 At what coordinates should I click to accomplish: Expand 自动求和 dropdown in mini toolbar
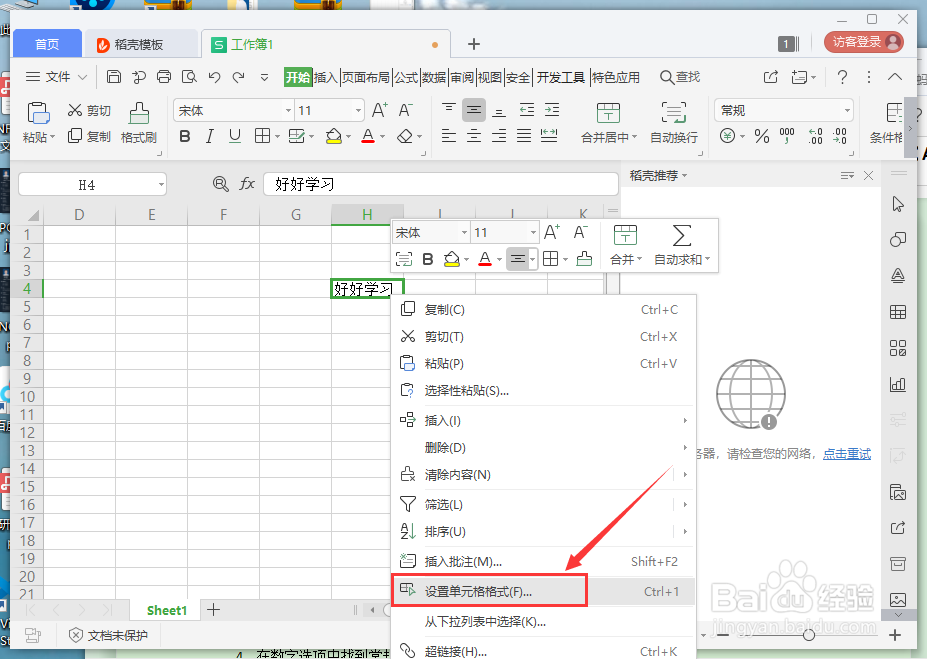point(708,260)
